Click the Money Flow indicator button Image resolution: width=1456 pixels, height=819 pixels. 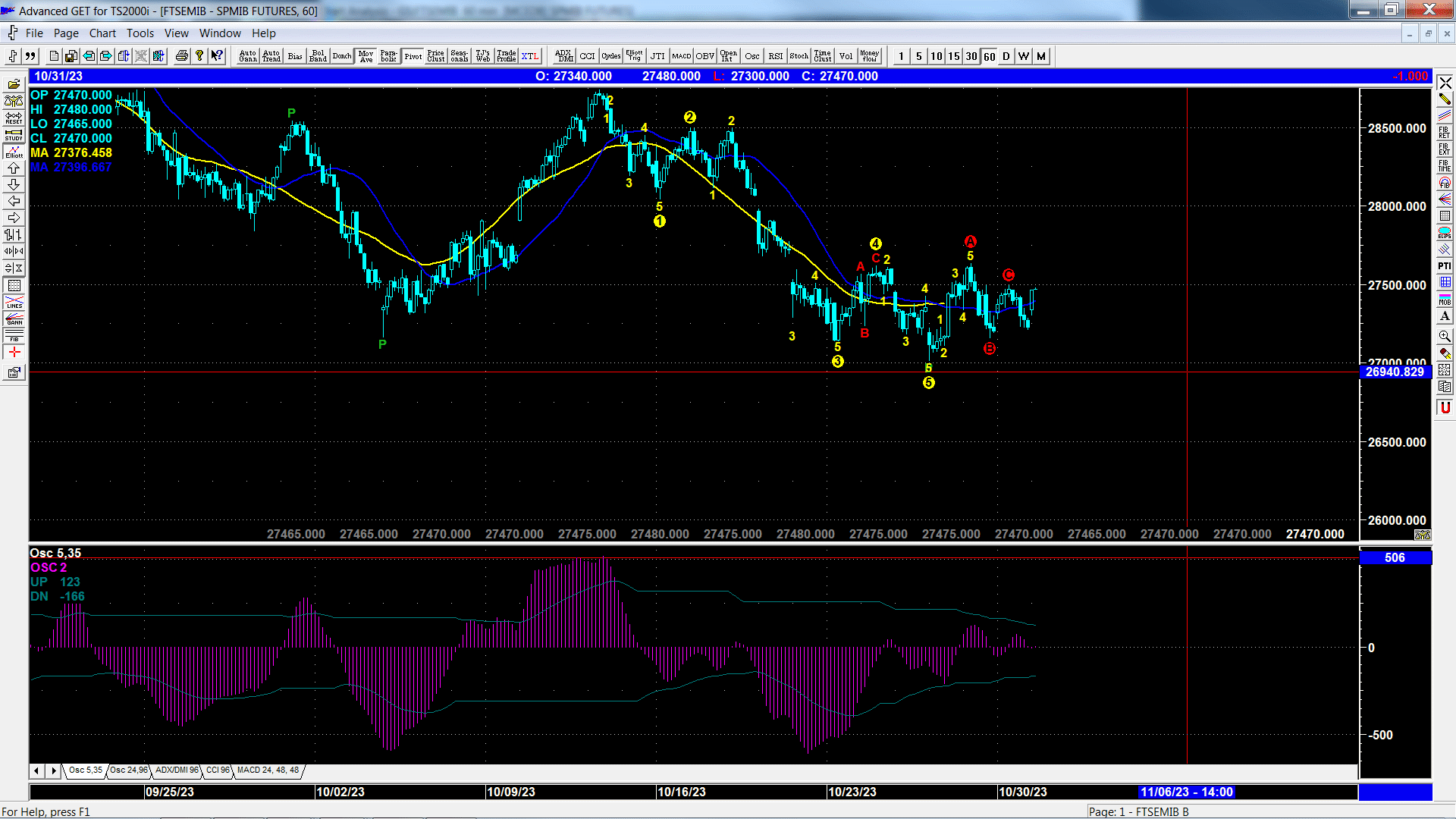click(869, 56)
